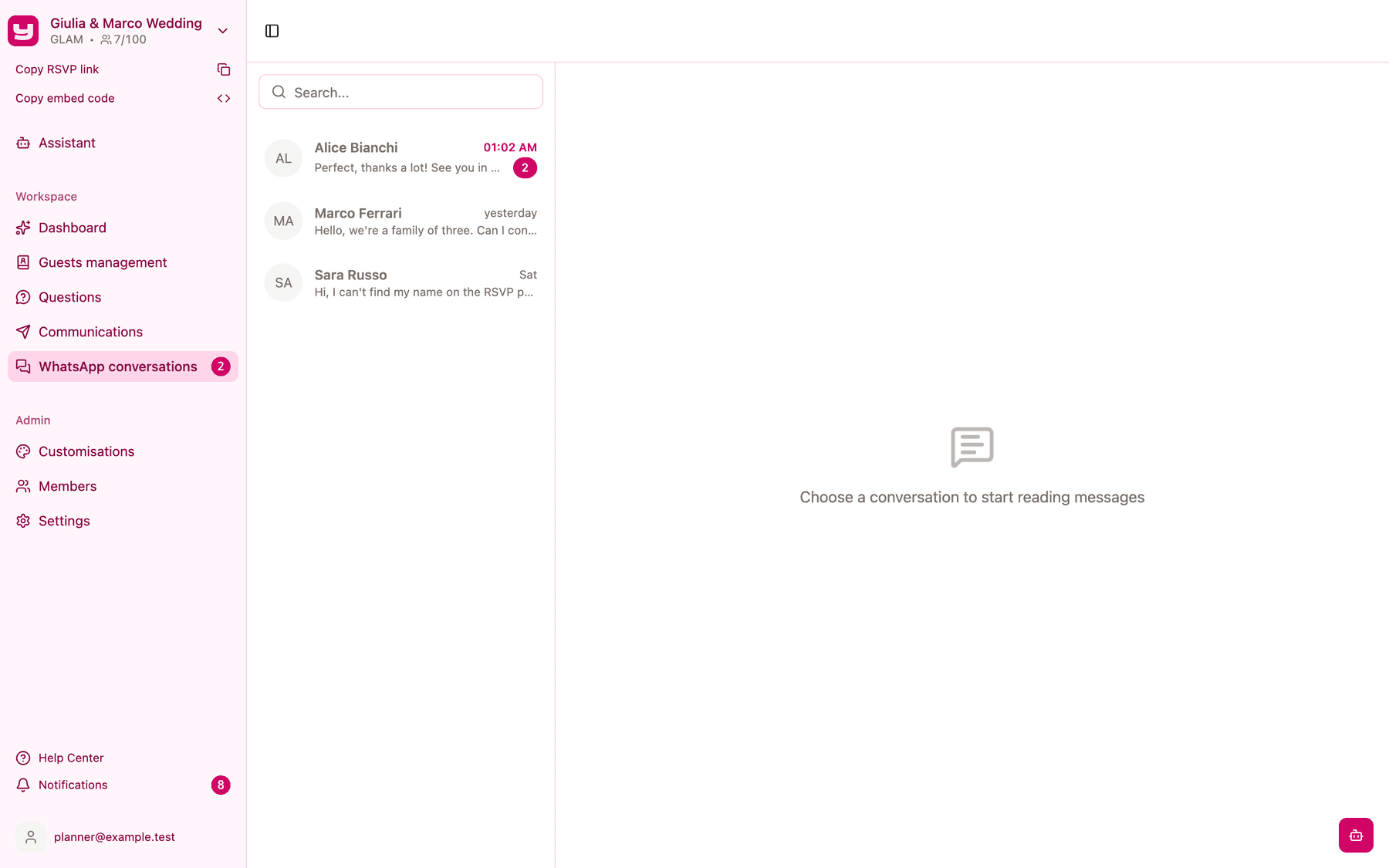
Task: Click the Notifications bell icon
Action: 23,785
